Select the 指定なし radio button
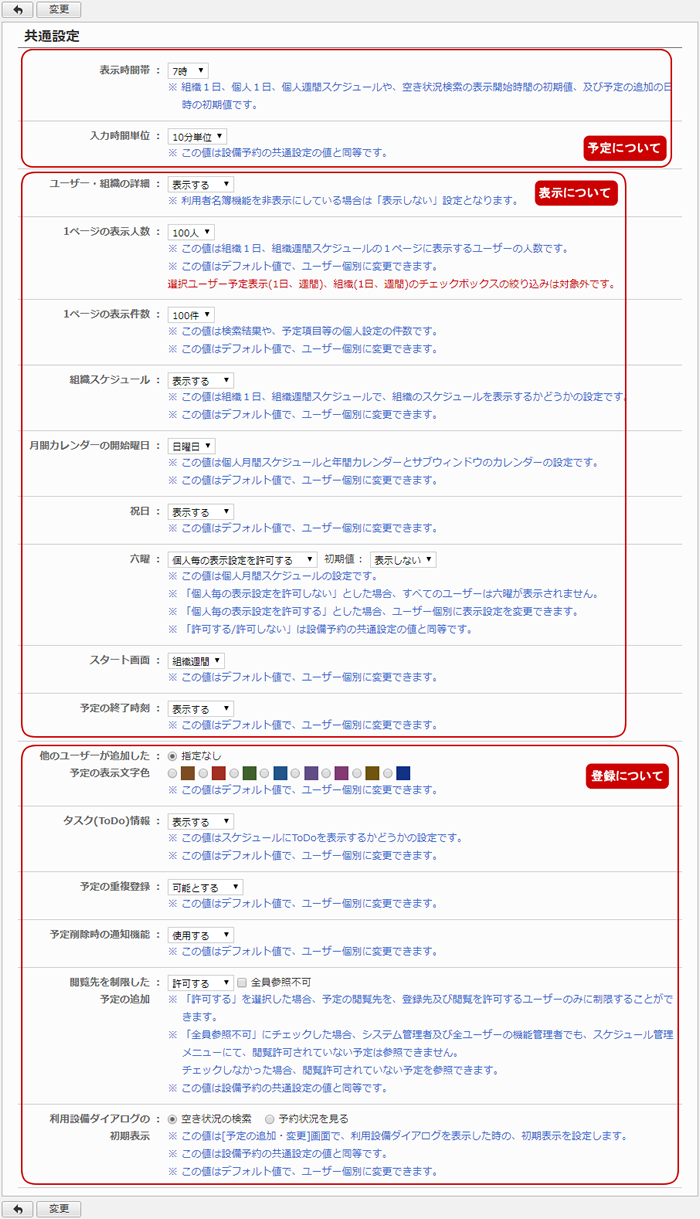The height and width of the screenshot is (1219, 700). click(x=173, y=756)
